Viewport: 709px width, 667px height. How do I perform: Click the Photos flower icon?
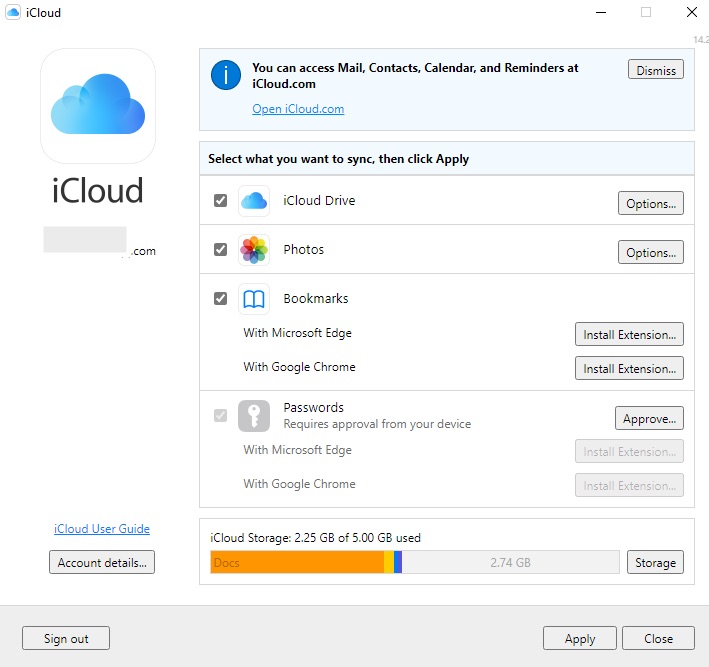pyautogui.click(x=254, y=250)
